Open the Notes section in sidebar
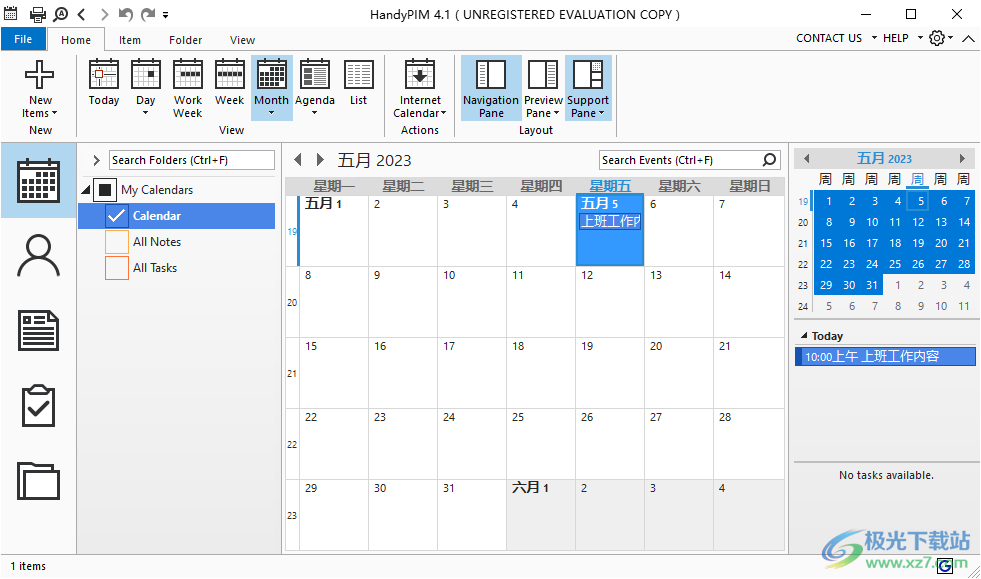 click(39, 331)
